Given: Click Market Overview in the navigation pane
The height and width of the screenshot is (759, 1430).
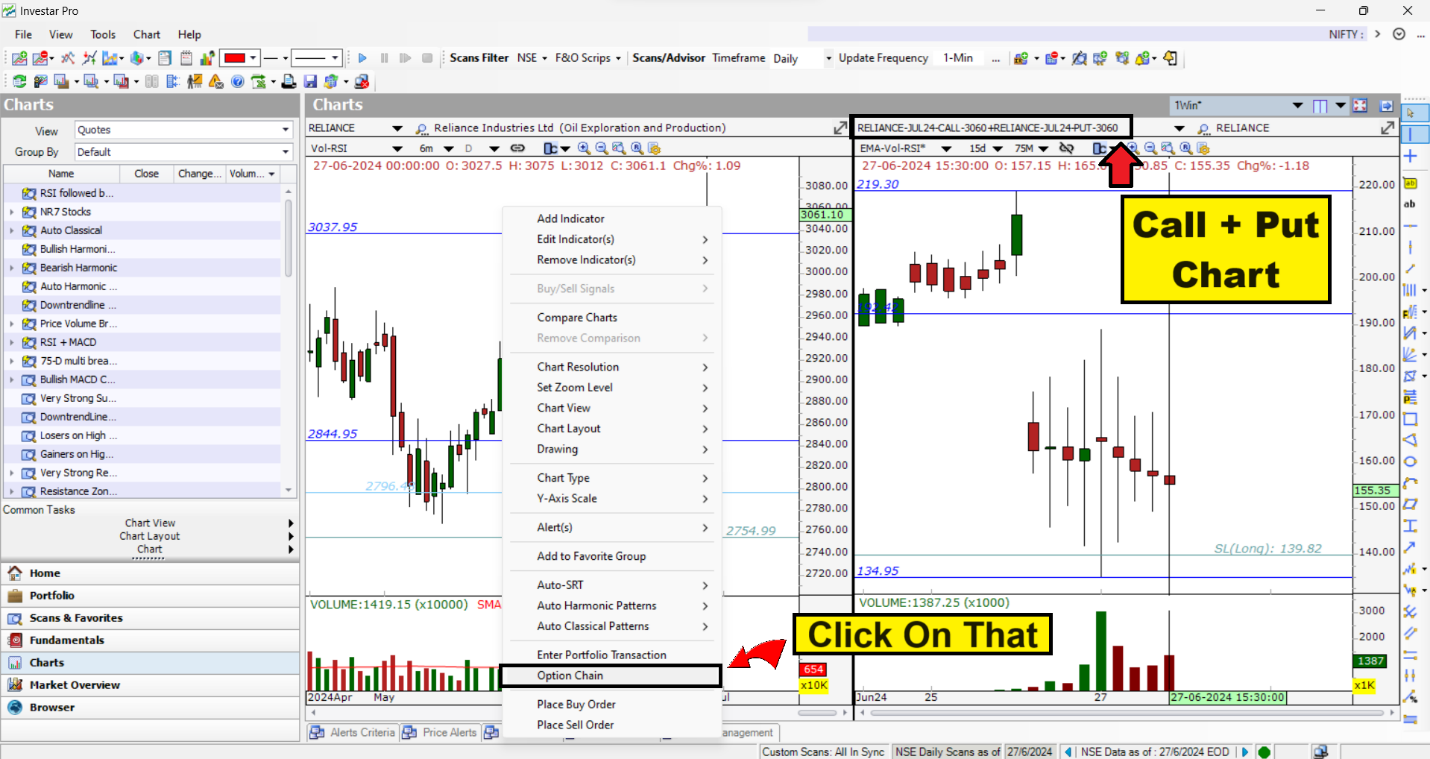Looking at the screenshot, I should click(x=74, y=685).
